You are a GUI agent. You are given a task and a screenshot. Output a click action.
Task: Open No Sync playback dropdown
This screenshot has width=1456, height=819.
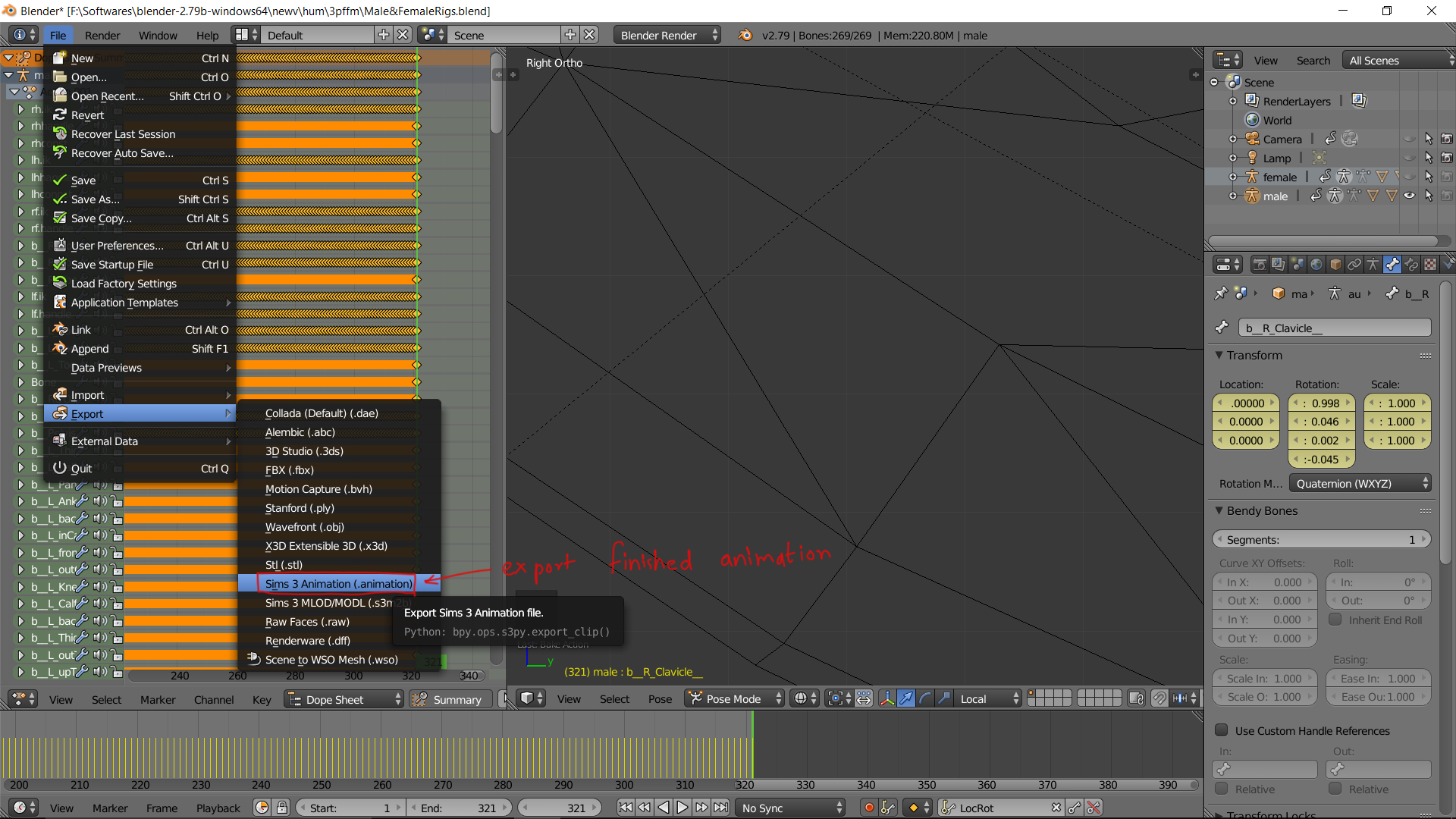pos(790,808)
